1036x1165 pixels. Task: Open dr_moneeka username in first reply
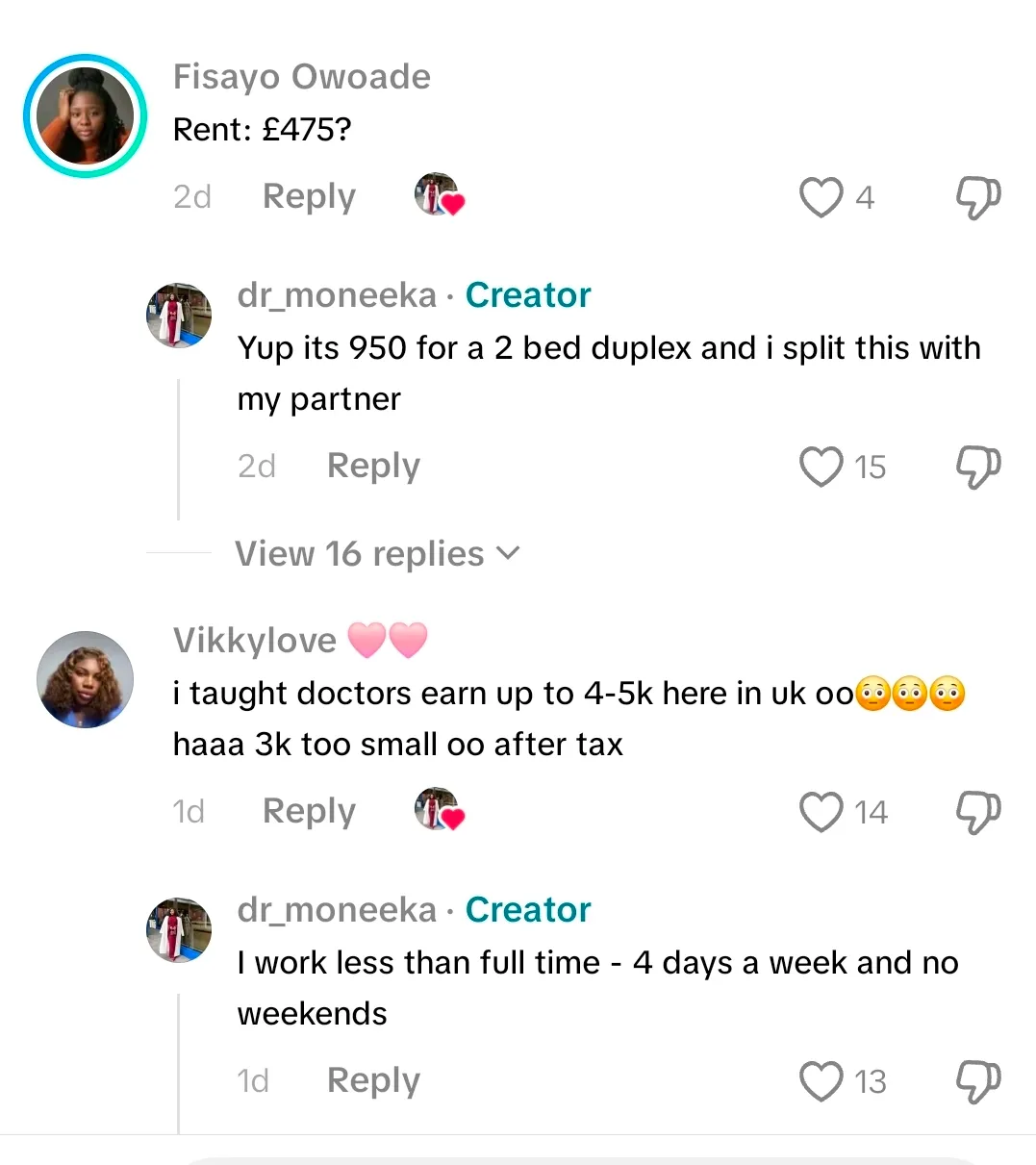[x=337, y=295]
